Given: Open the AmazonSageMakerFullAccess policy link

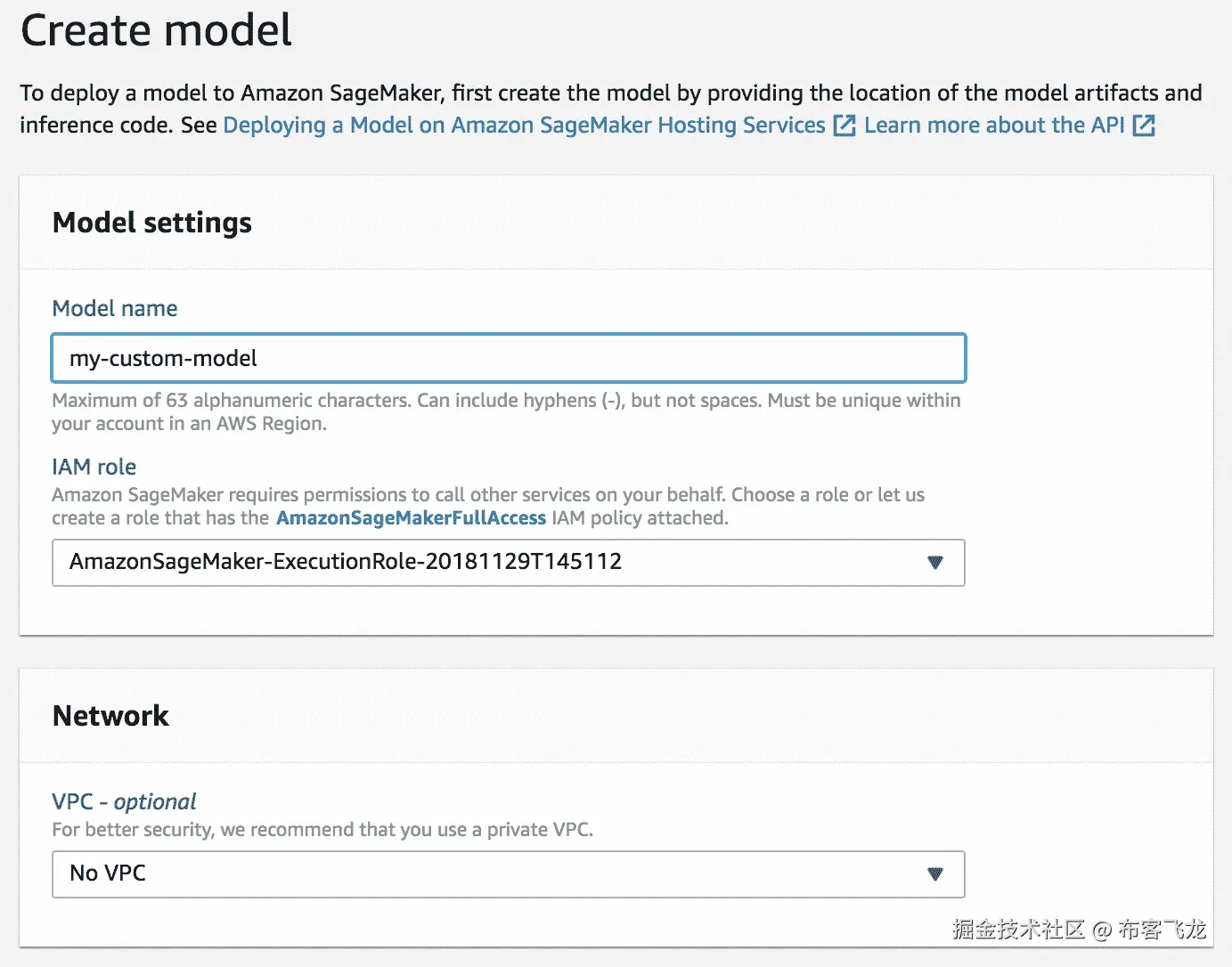Looking at the screenshot, I should [x=411, y=518].
